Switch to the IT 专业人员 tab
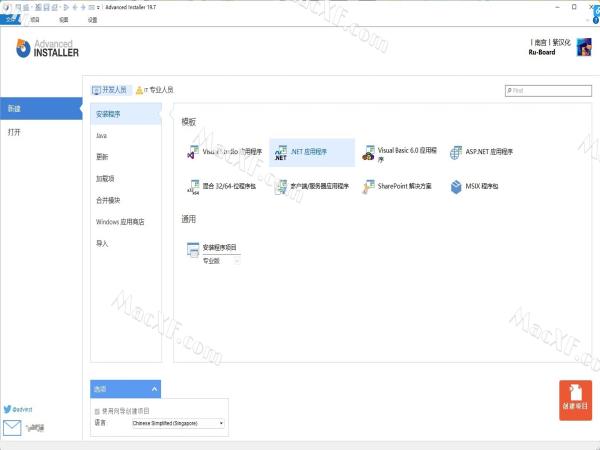600x450 pixels. pyautogui.click(x=155, y=90)
